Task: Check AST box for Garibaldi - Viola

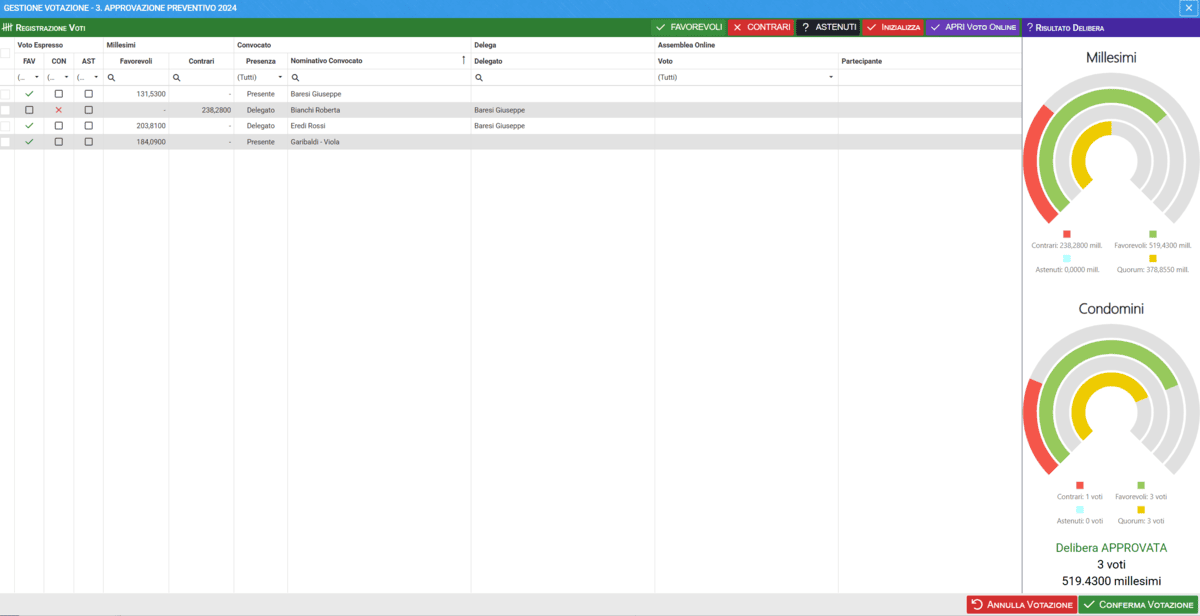Action: pyautogui.click(x=88, y=142)
